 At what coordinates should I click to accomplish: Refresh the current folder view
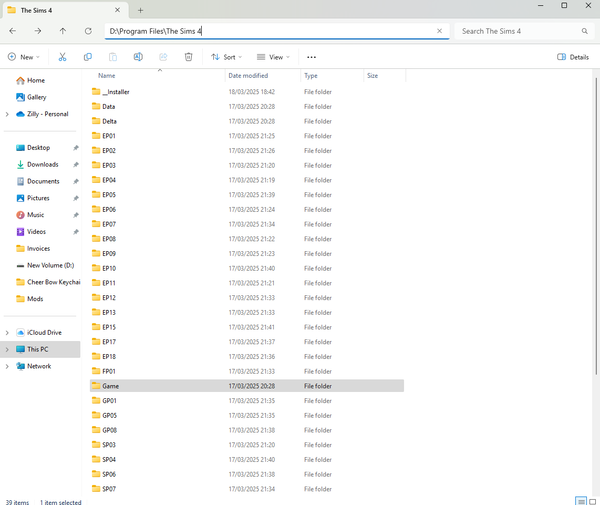(x=88, y=31)
